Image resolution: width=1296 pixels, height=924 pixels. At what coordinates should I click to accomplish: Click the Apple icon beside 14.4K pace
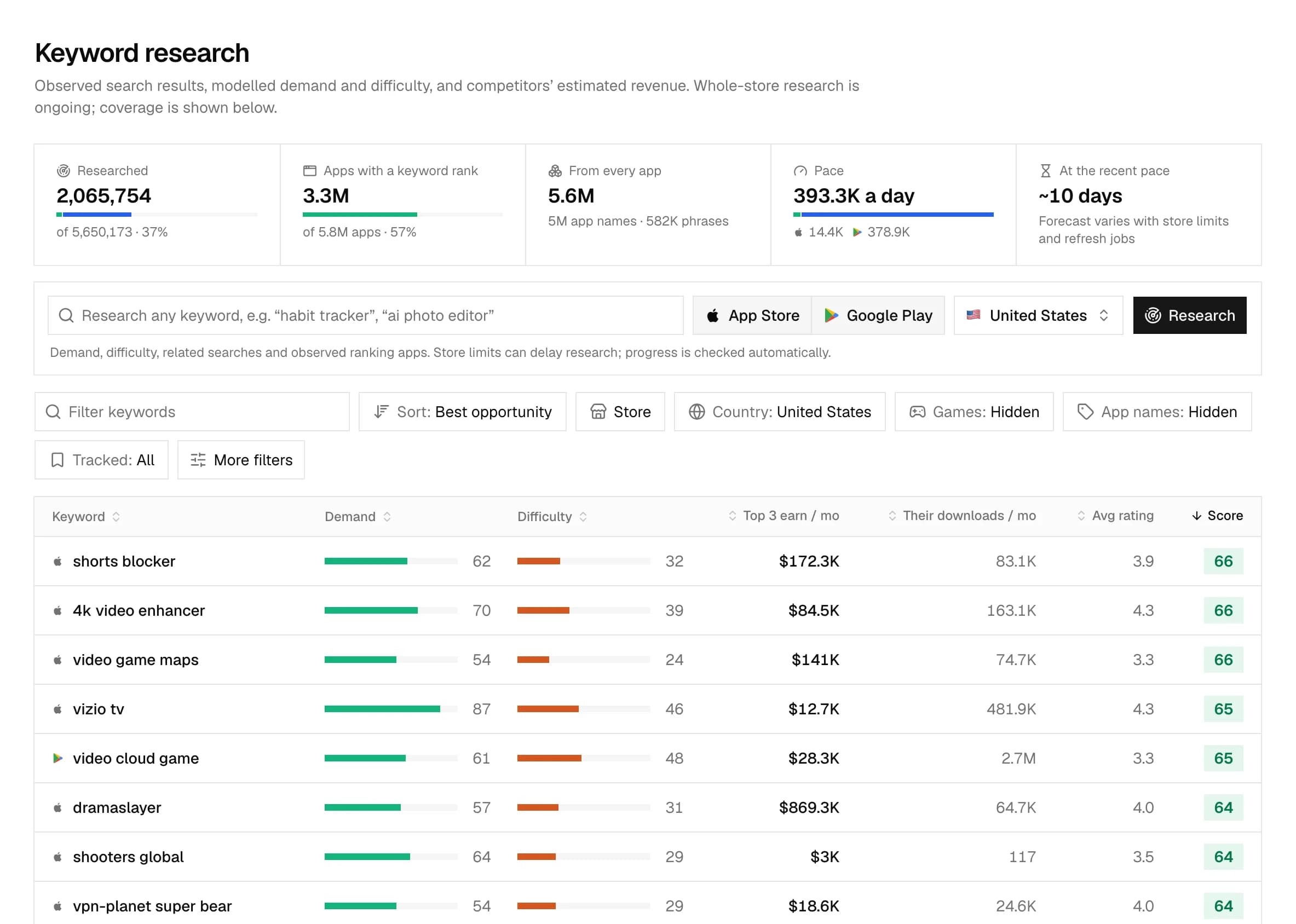798,232
